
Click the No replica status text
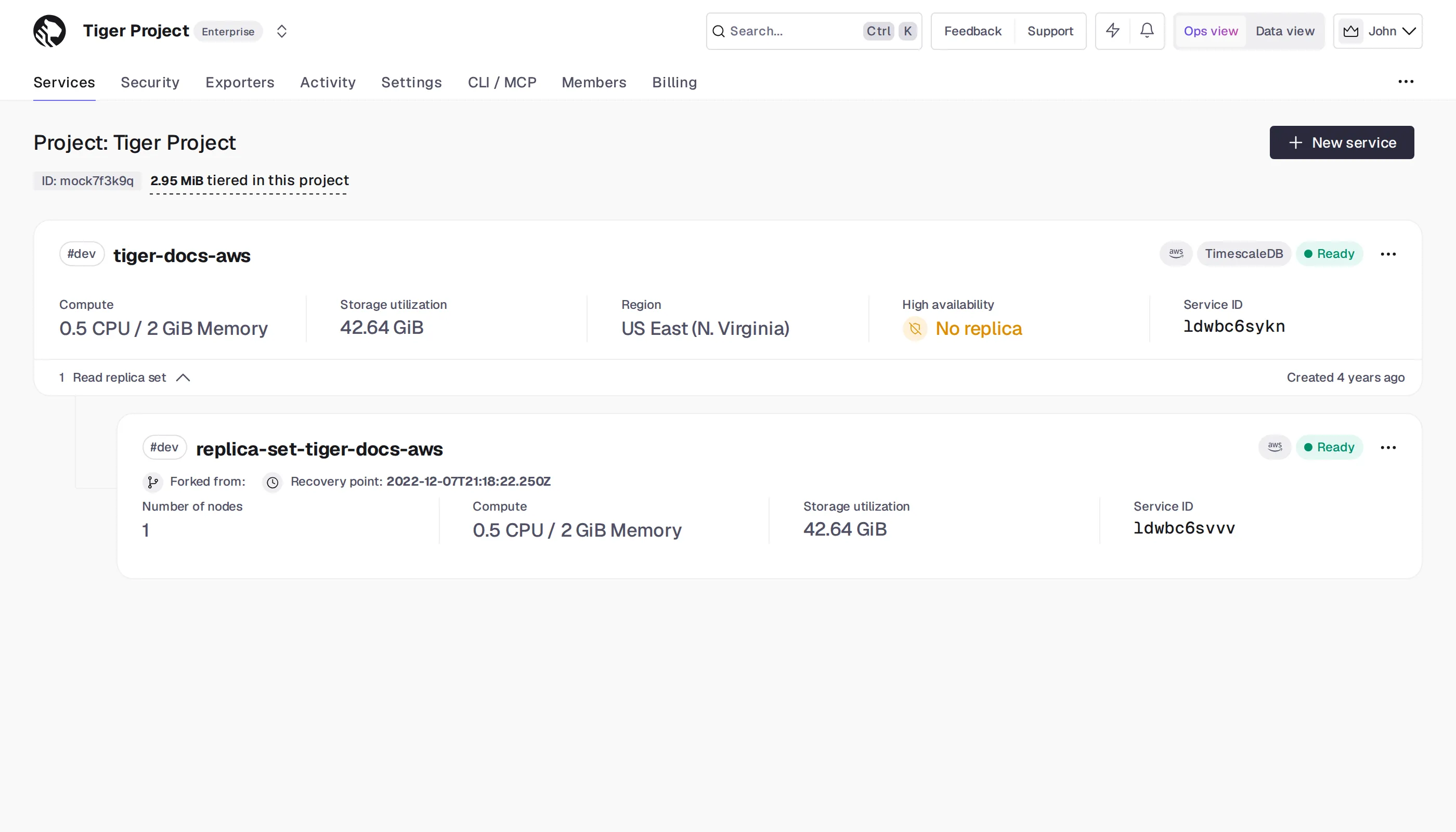pyautogui.click(x=978, y=329)
